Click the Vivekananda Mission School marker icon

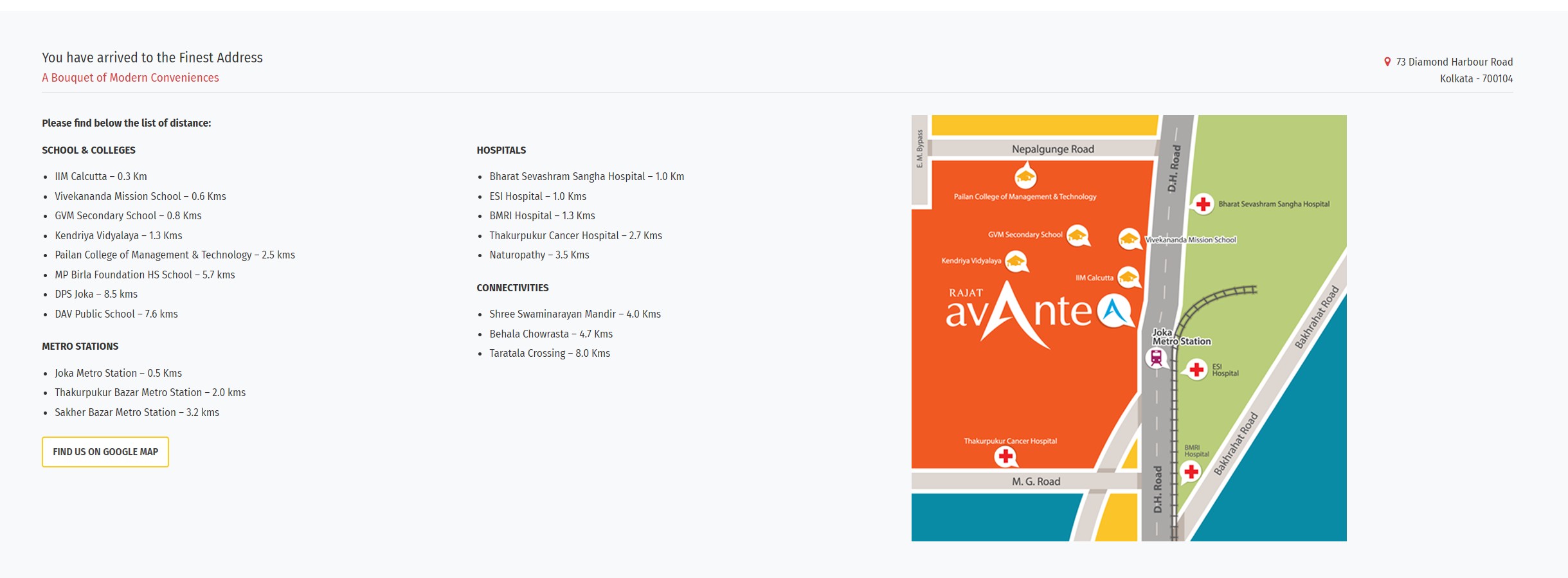tap(1130, 239)
